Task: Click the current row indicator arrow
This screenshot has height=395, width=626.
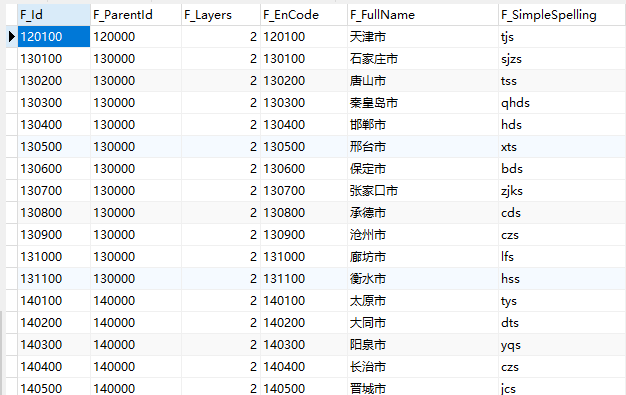Action: (x=12, y=37)
